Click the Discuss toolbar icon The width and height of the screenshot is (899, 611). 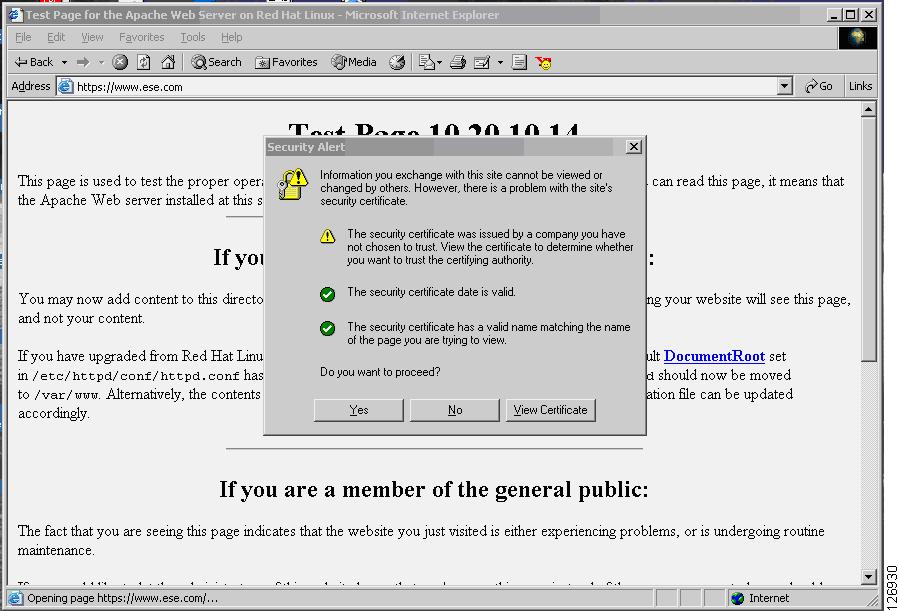tap(519, 62)
